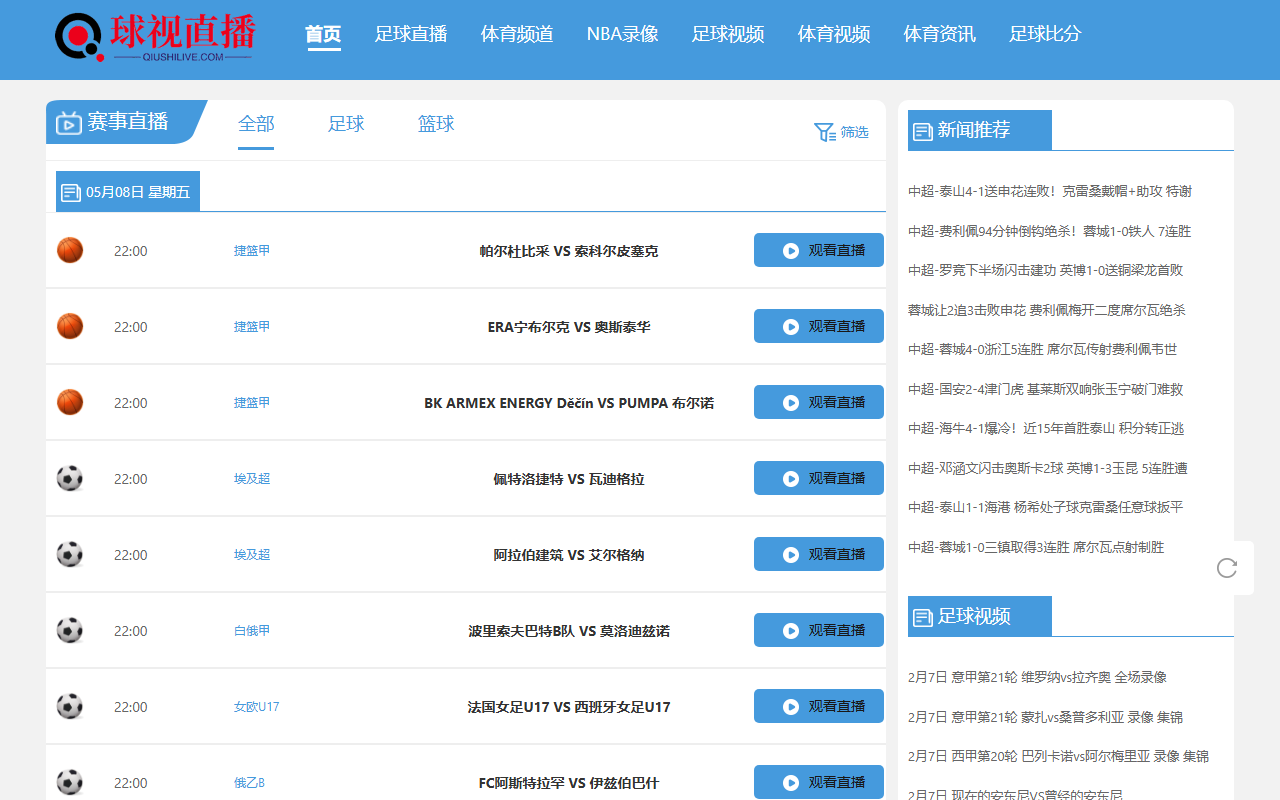This screenshot has width=1280, height=800.
Task: Click soccer ball icon for FC阿斯特拉罕 match
Action: tap(70, 782)
